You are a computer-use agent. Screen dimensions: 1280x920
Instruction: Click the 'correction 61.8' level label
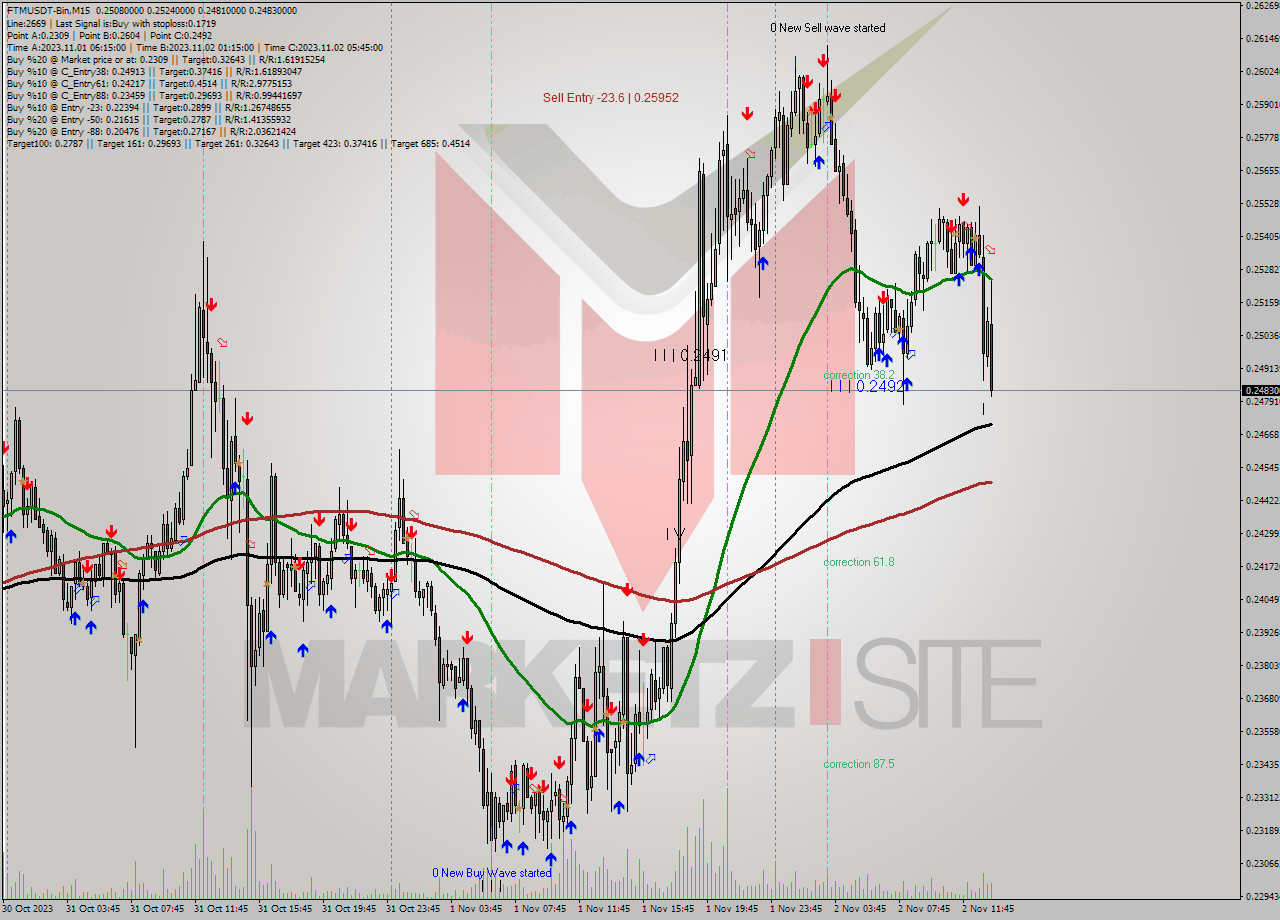coord(859,562)
